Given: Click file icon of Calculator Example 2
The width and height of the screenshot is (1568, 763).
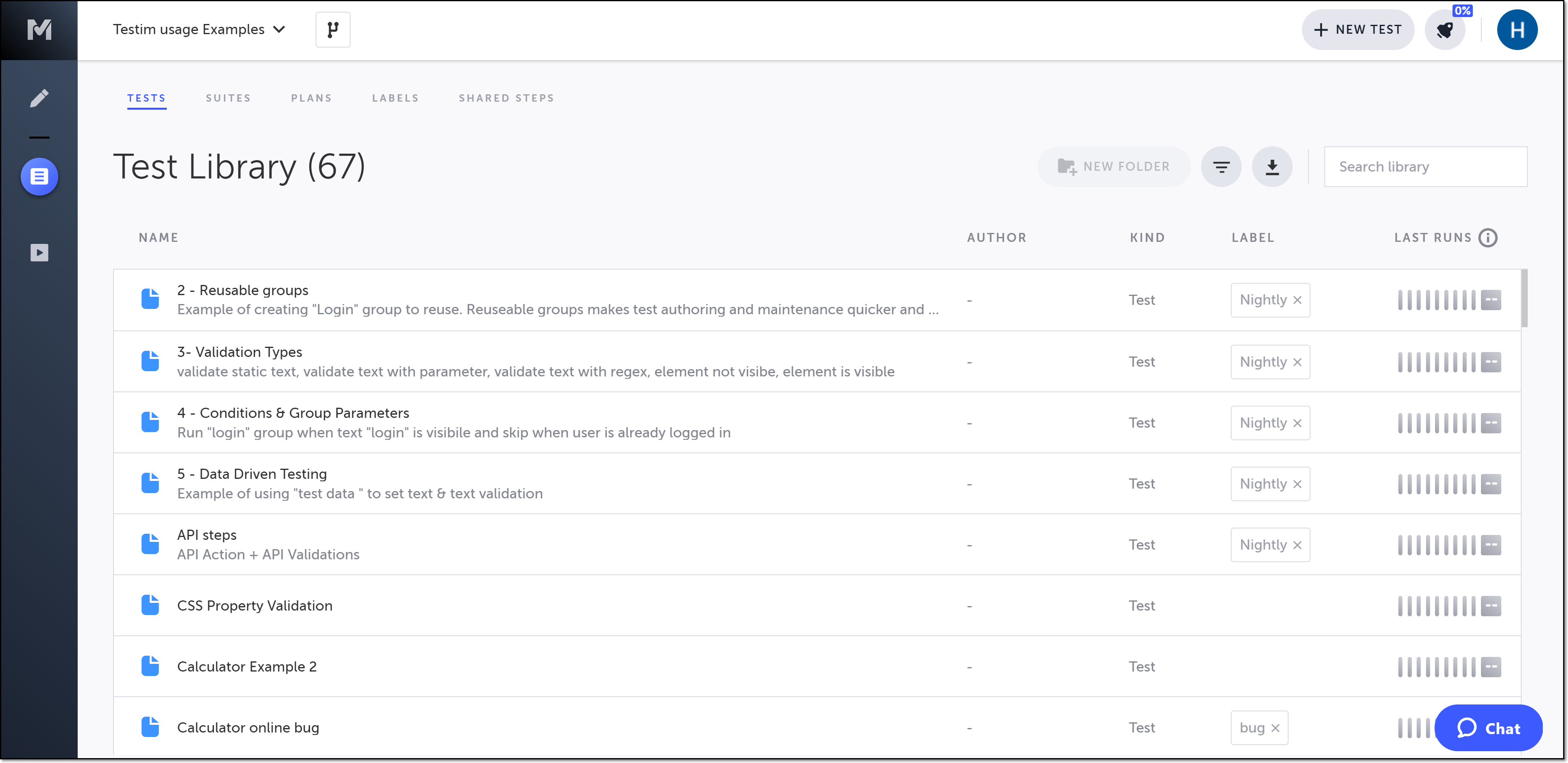Looking at the screenshot, I should 150,666.
